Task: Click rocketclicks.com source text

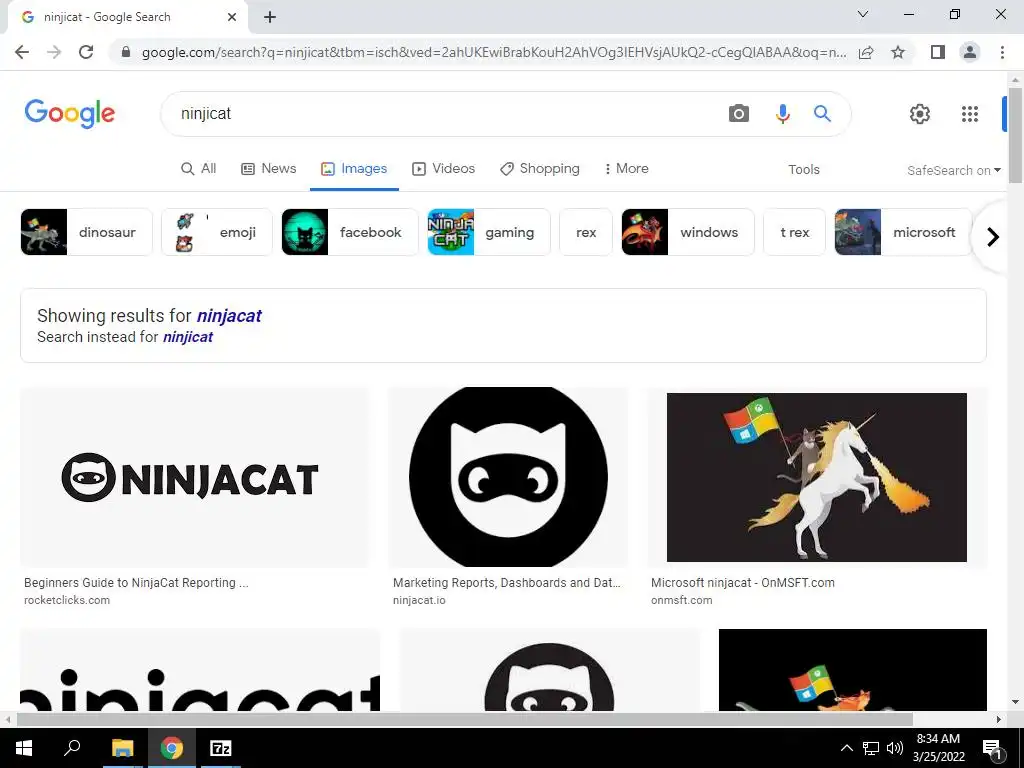Action: click(67, 600)
